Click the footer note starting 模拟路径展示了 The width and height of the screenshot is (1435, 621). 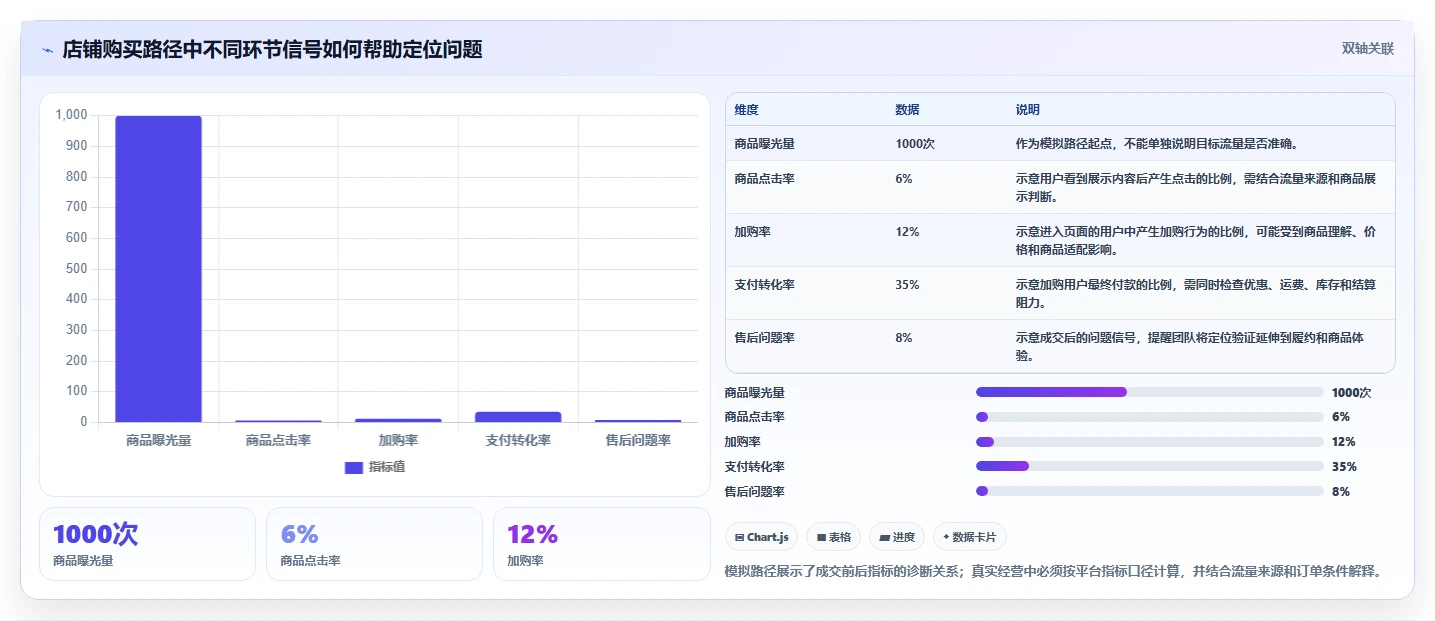(x=1054, y=571)
